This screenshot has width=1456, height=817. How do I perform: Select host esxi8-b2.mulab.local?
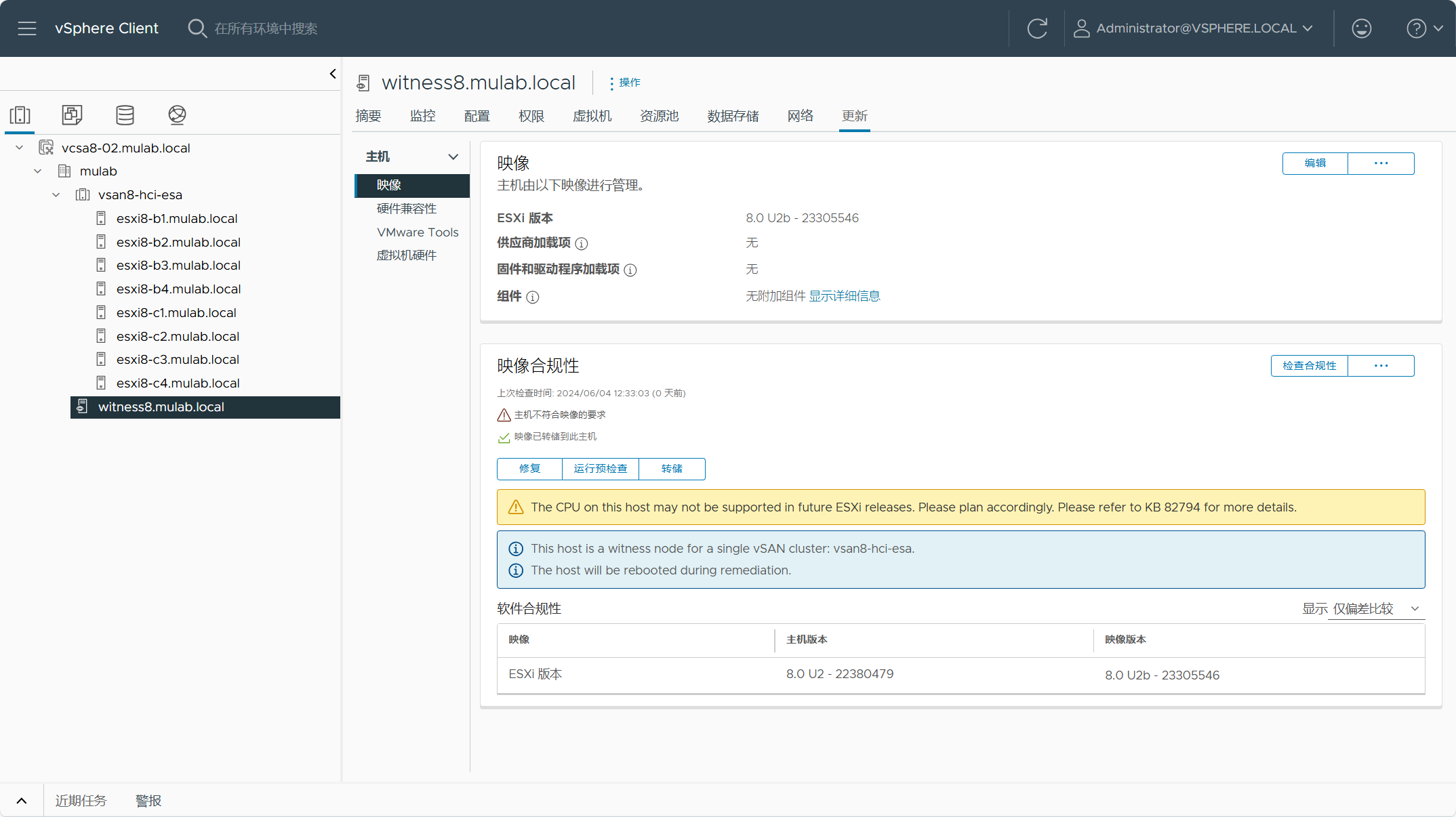click(178, 243)
